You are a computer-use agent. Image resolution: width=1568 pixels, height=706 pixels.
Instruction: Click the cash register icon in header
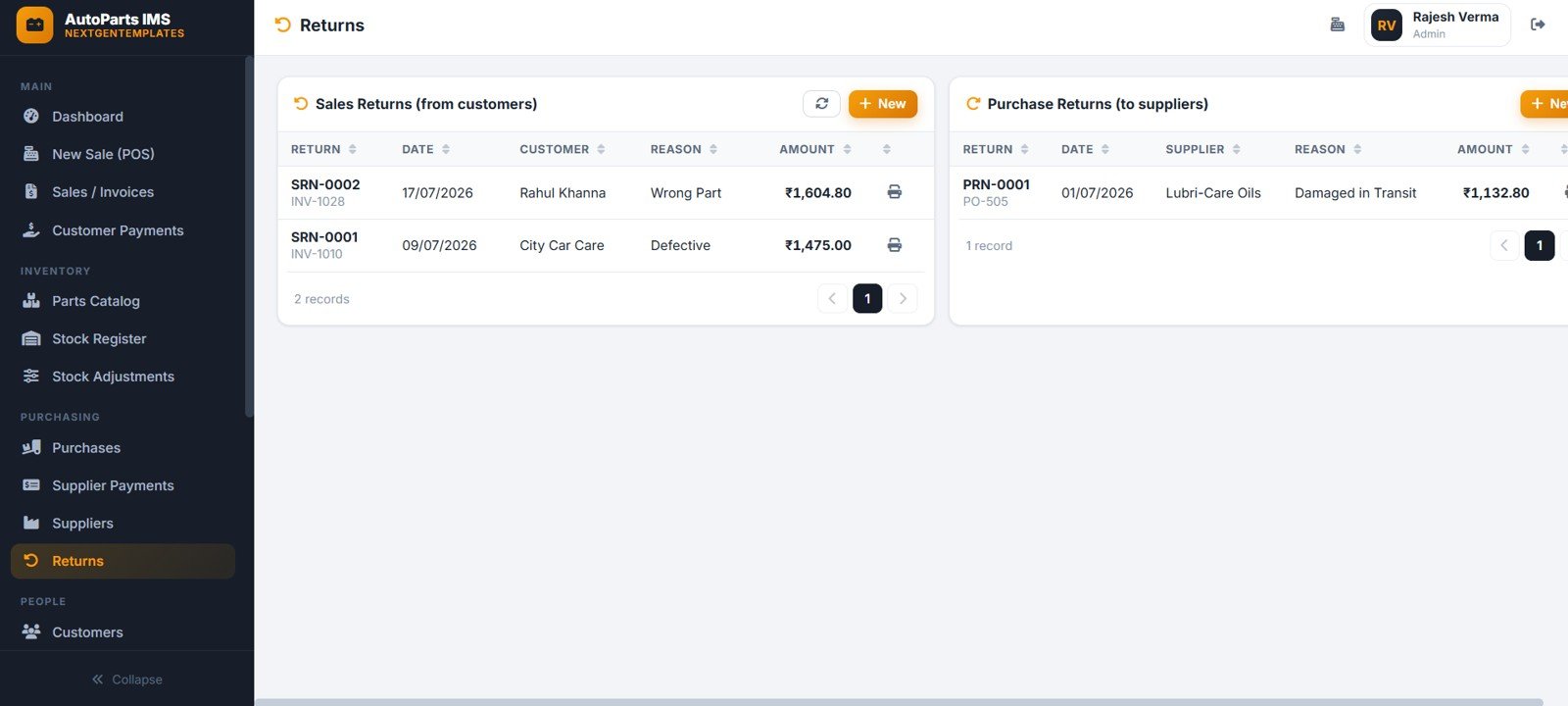[x=1337, y=25]
